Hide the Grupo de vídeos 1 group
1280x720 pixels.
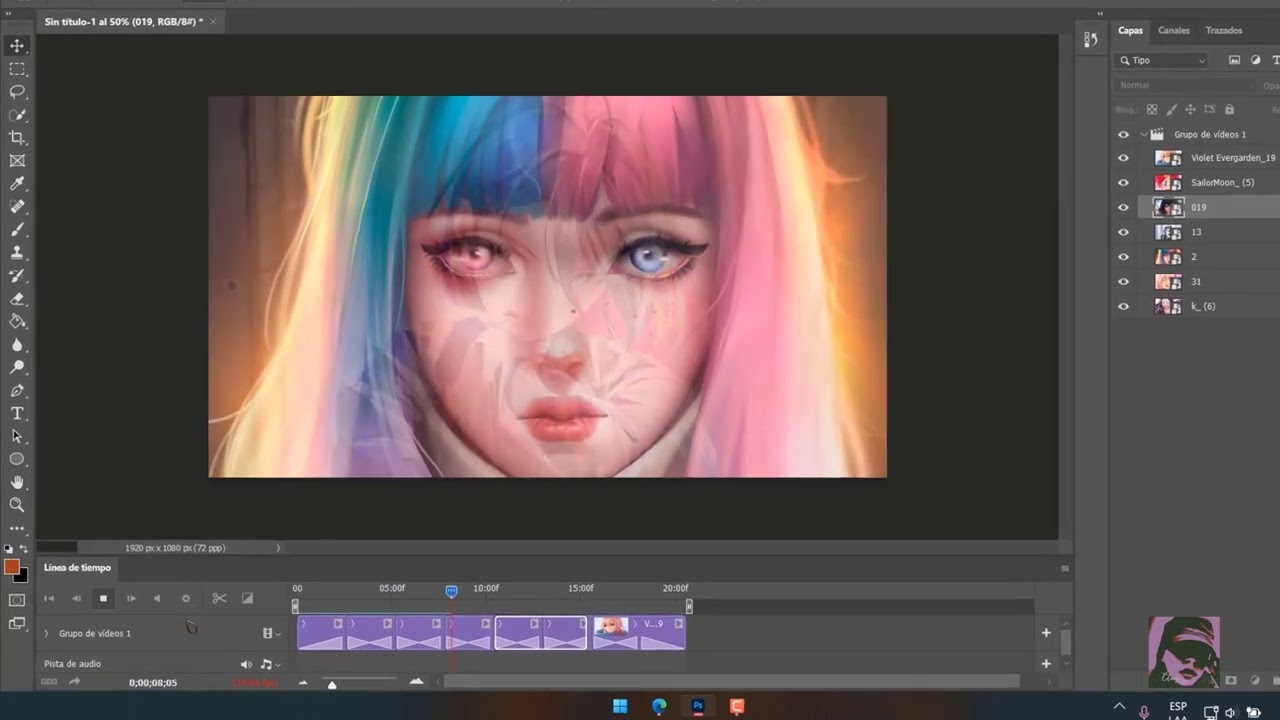(1123, 134)
